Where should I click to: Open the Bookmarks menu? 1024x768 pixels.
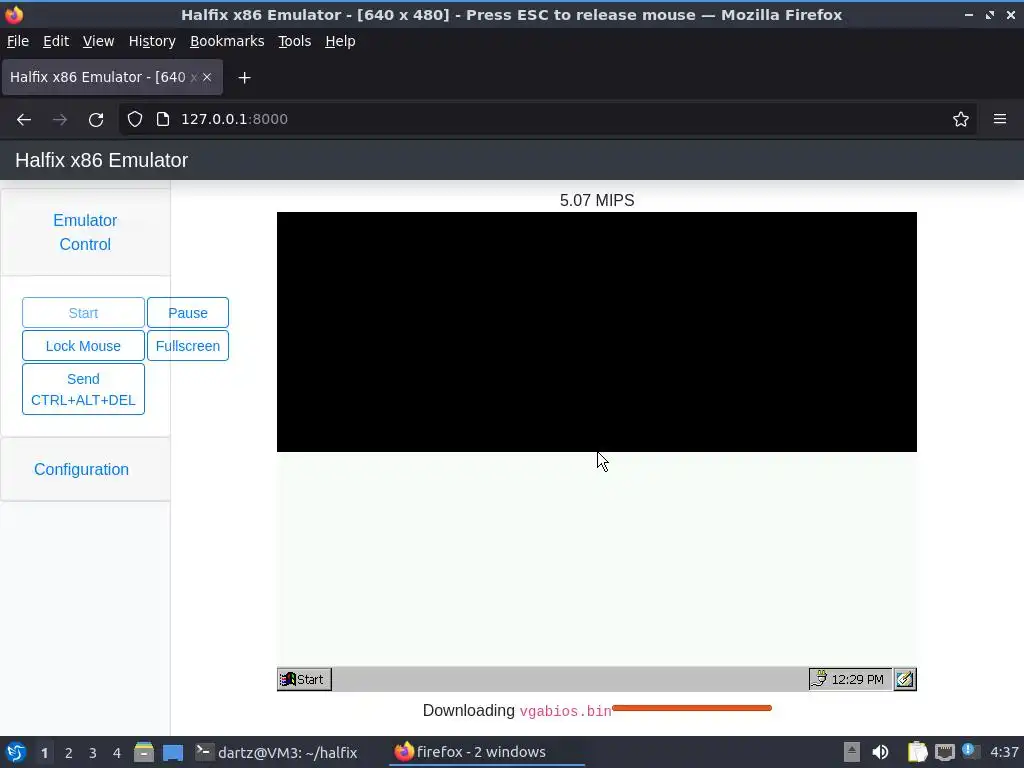(227, 41)
